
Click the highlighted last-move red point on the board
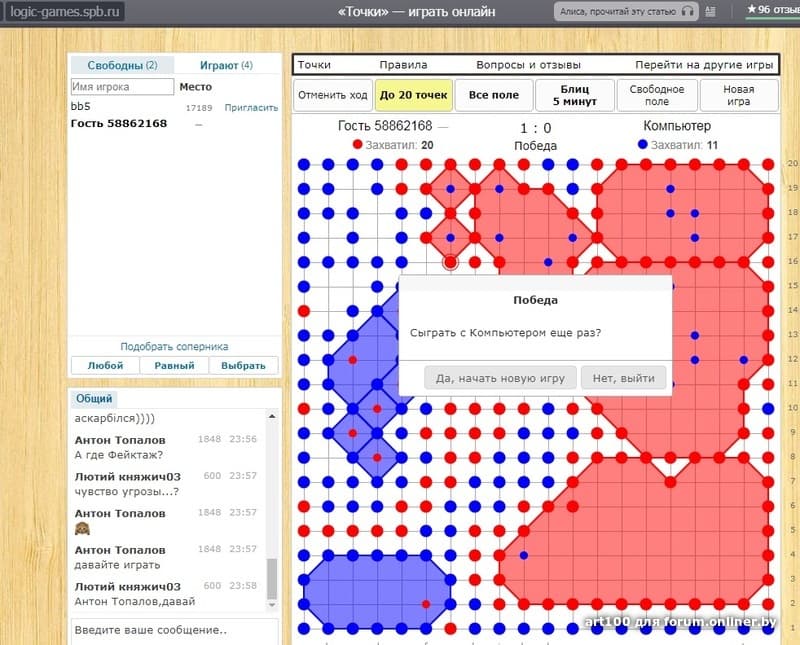point(450,262)
